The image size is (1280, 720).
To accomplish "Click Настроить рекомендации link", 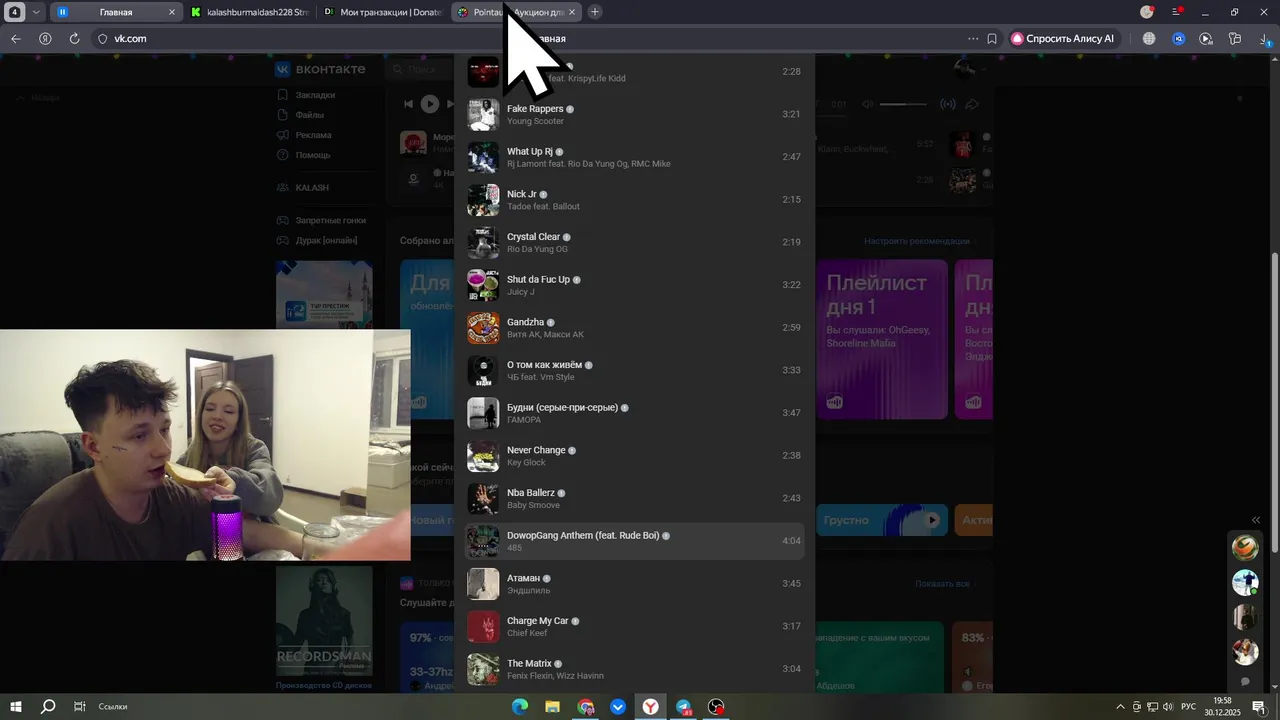I will pyautogui.click(x=917, y=241).
